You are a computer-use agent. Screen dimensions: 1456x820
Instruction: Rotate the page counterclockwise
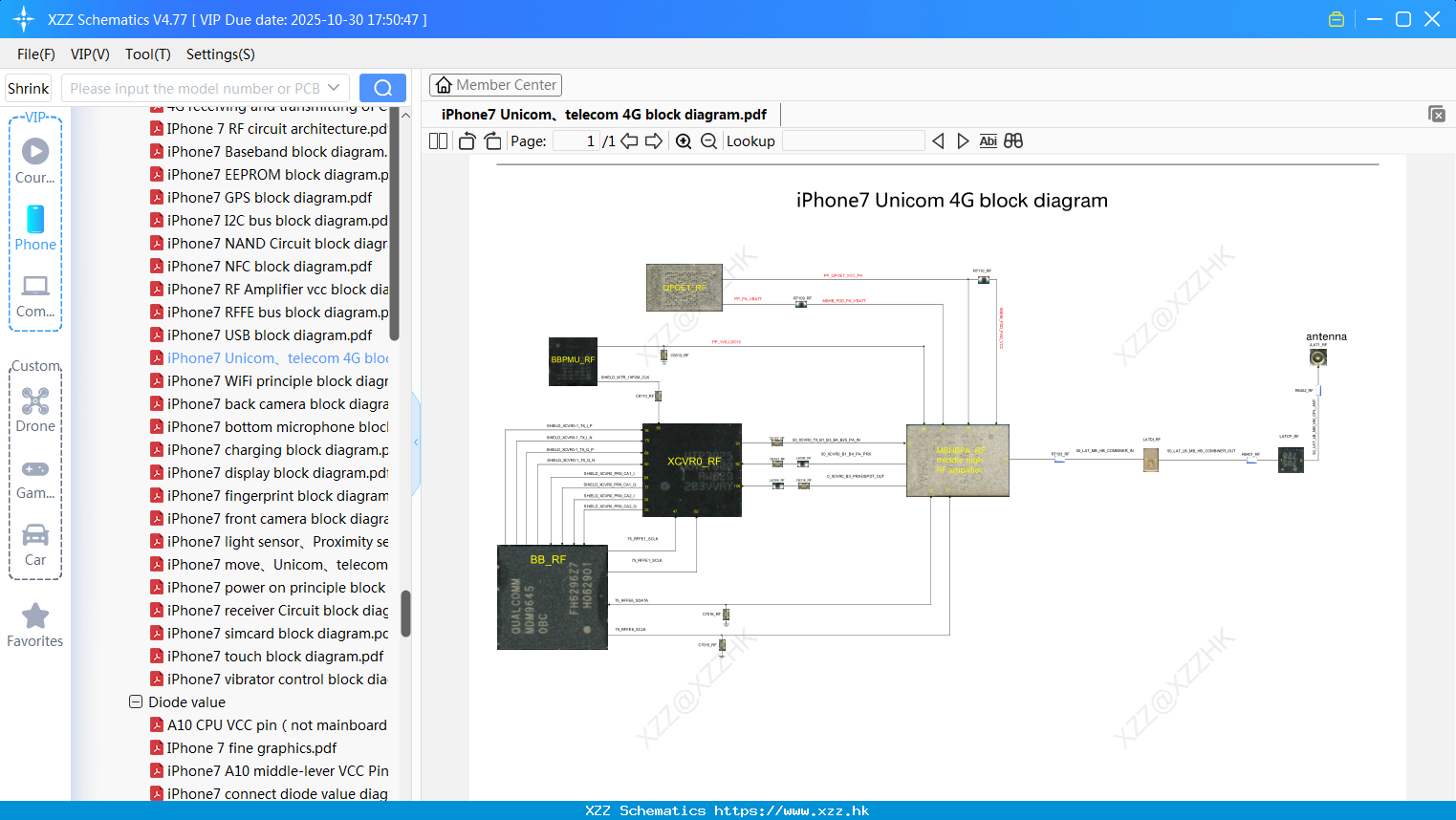coord(467,141)
